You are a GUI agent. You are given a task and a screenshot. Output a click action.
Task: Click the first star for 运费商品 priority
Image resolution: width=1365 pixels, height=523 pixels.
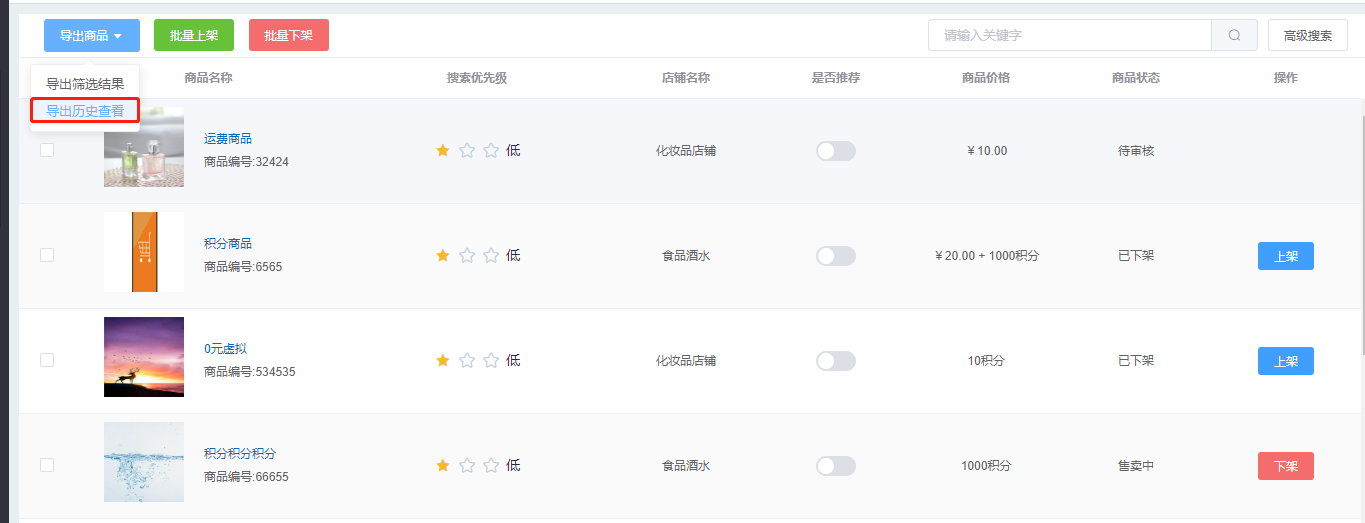pyautogui.click(x=443, y=150)
